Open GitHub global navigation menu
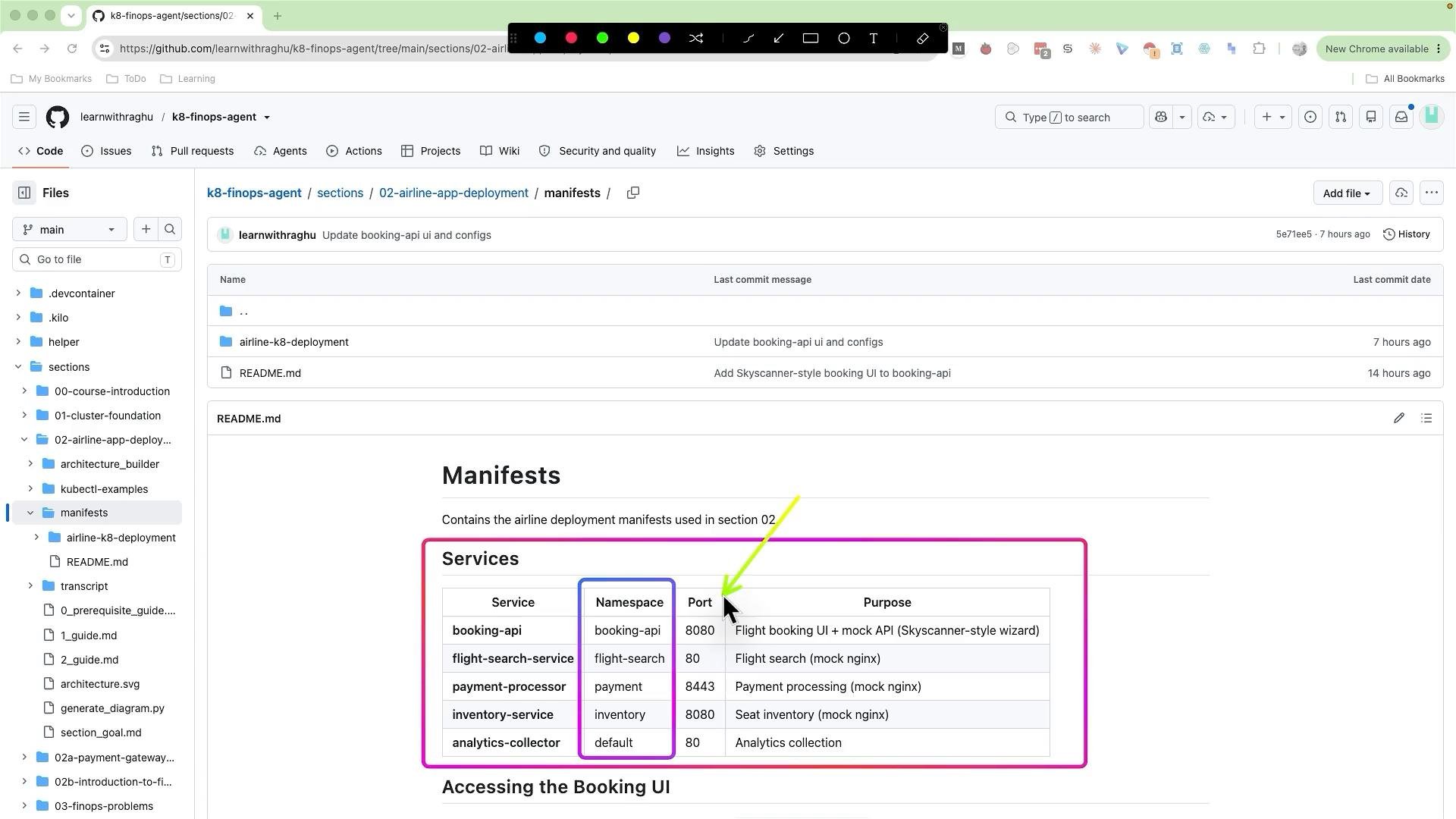 pos(24,117)
